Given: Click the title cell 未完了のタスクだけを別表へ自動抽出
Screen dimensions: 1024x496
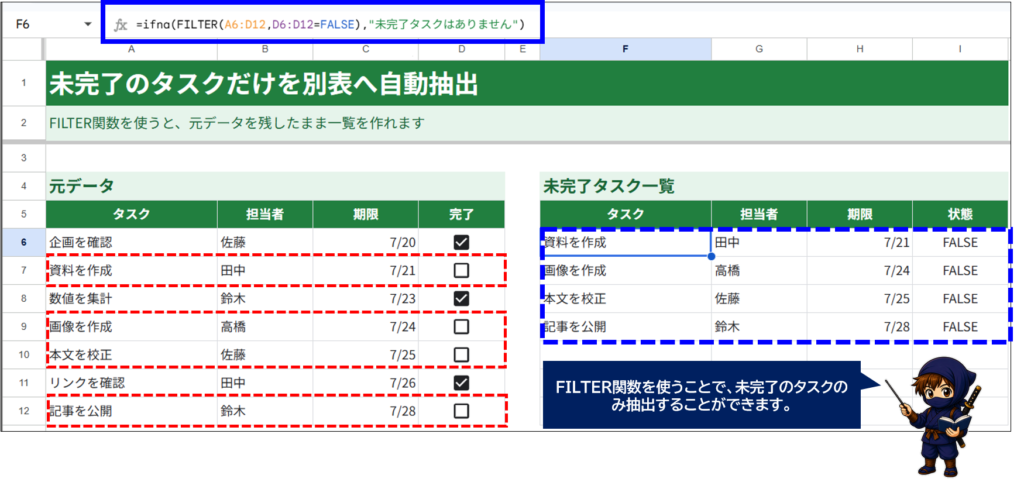Looking at the screenshot, I should click(527, 83).
